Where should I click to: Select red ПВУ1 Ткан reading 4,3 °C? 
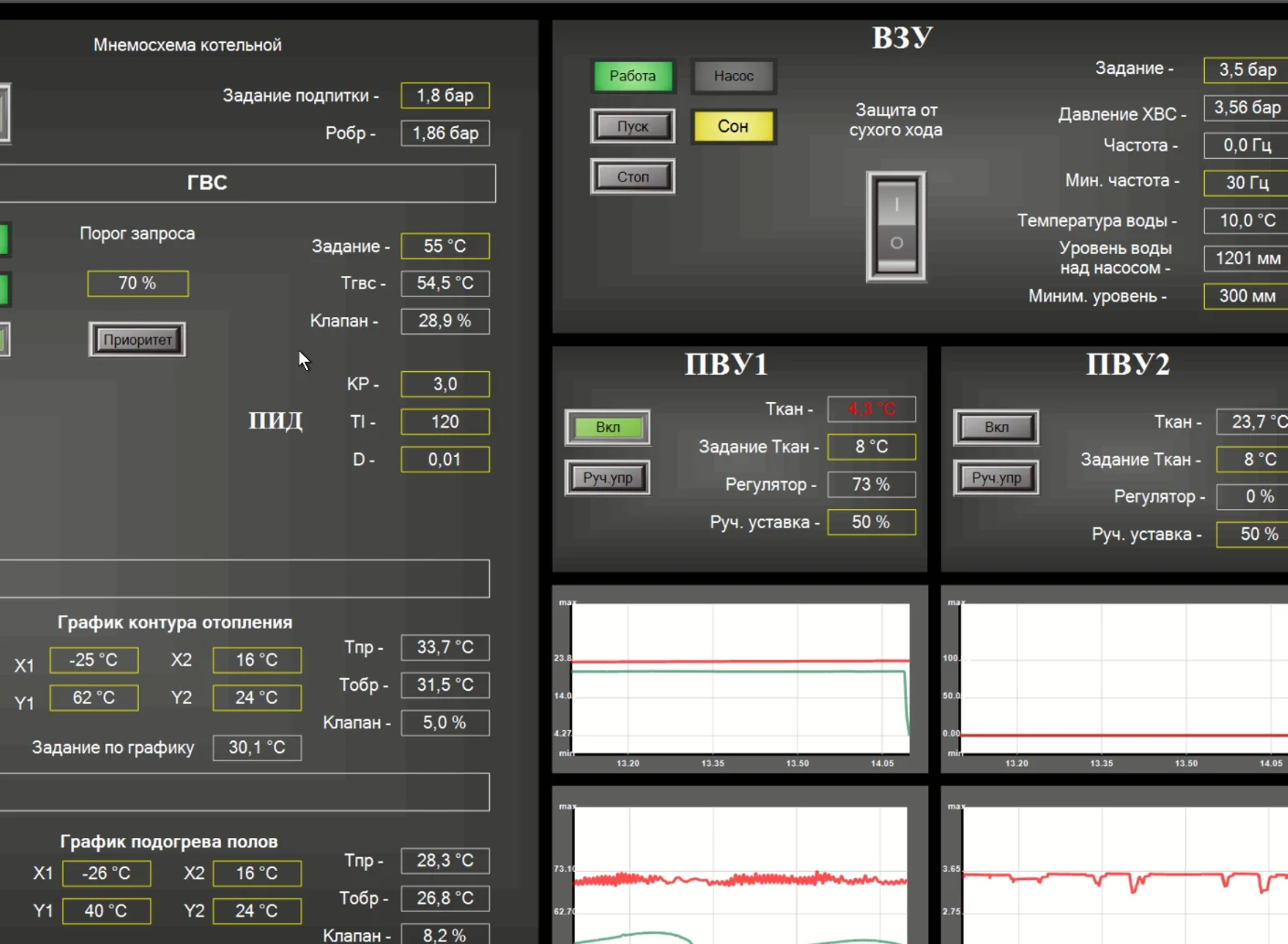871,409
